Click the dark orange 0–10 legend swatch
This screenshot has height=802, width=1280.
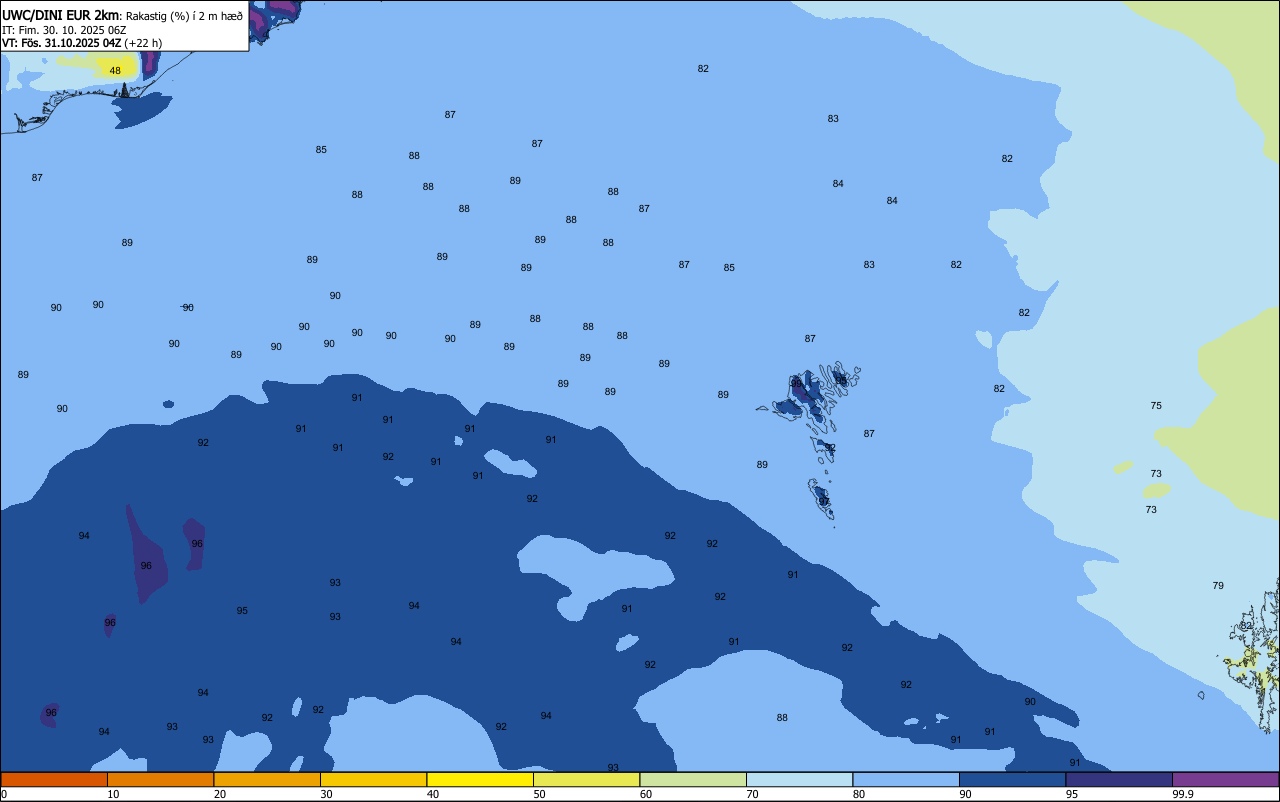(x=54, y=779)
